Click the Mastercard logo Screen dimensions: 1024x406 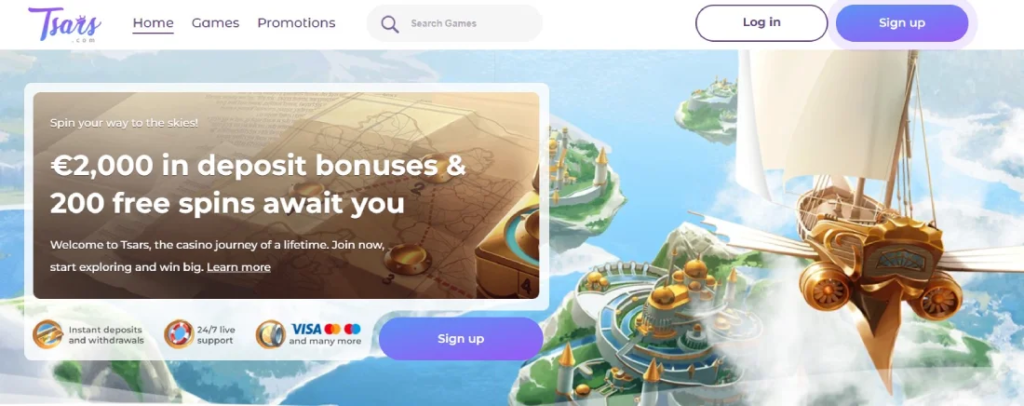click(332, 329)
